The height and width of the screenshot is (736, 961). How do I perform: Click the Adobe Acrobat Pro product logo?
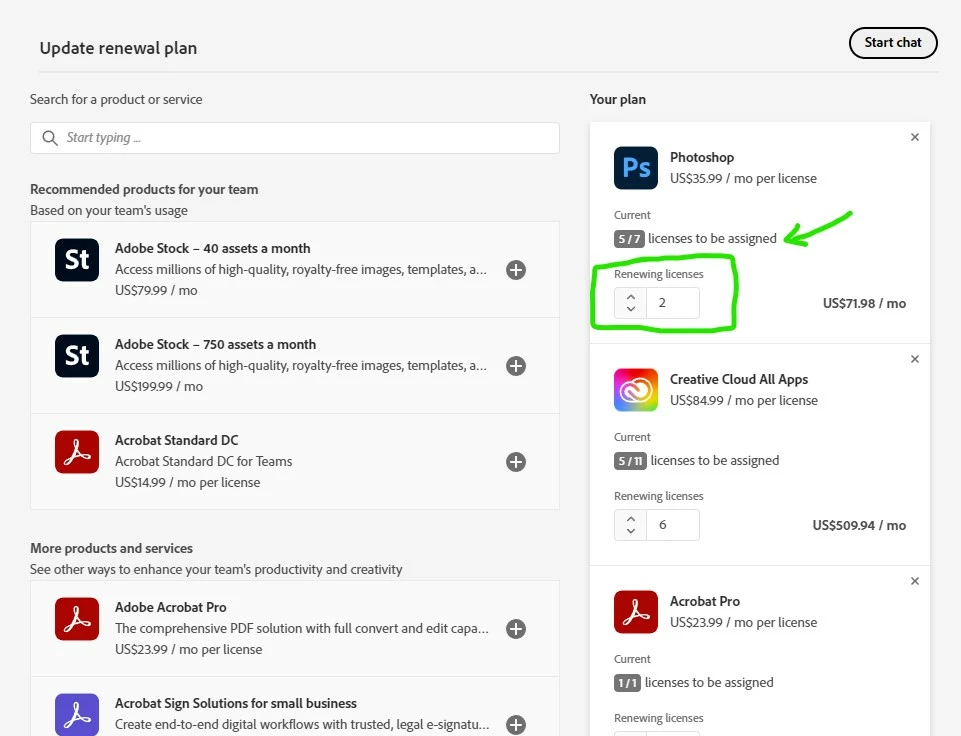77,618
